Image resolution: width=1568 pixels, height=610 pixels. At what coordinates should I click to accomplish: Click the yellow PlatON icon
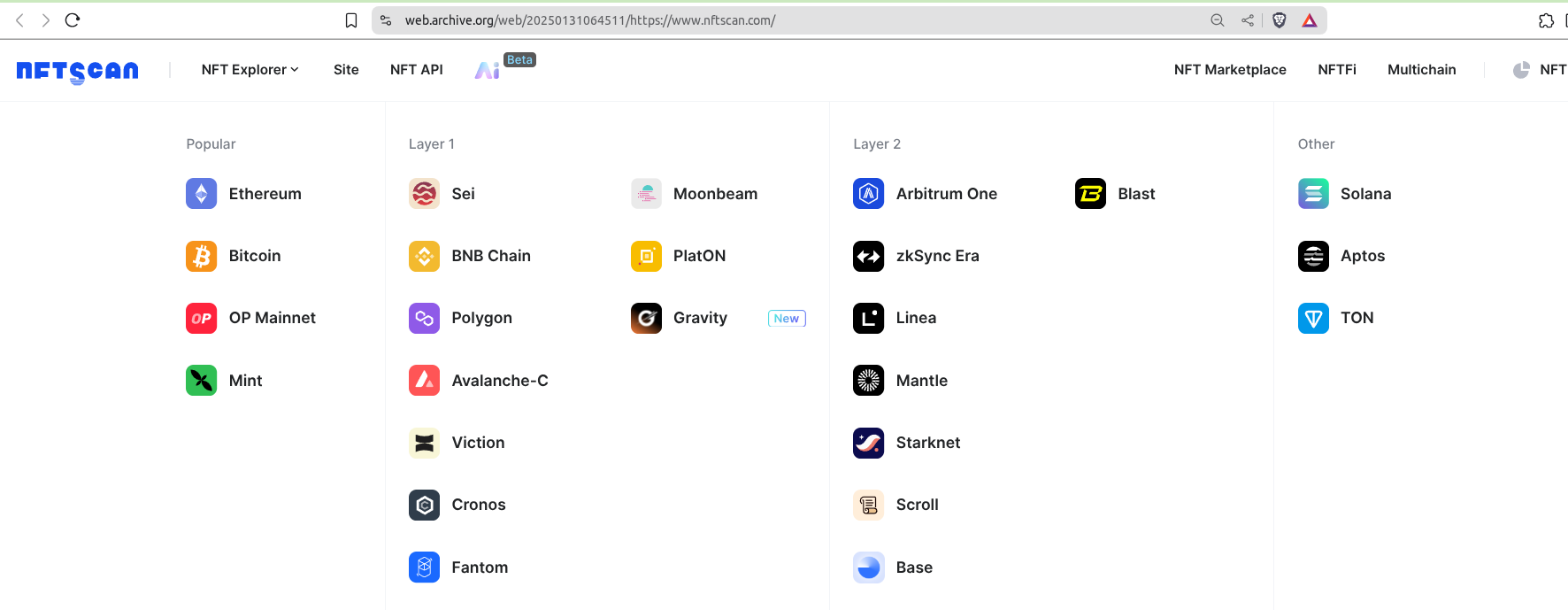coord(646,256)
